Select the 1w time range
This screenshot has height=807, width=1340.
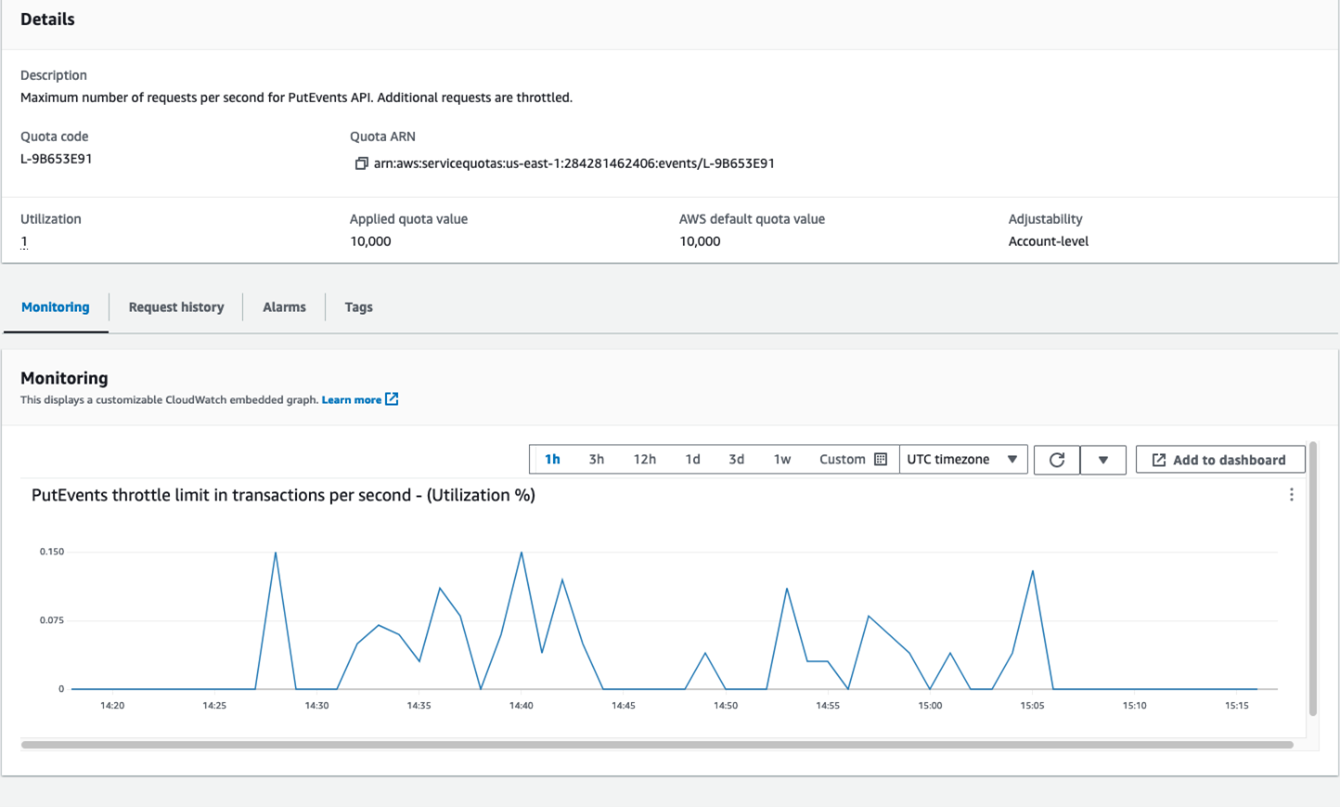(781, 459)
